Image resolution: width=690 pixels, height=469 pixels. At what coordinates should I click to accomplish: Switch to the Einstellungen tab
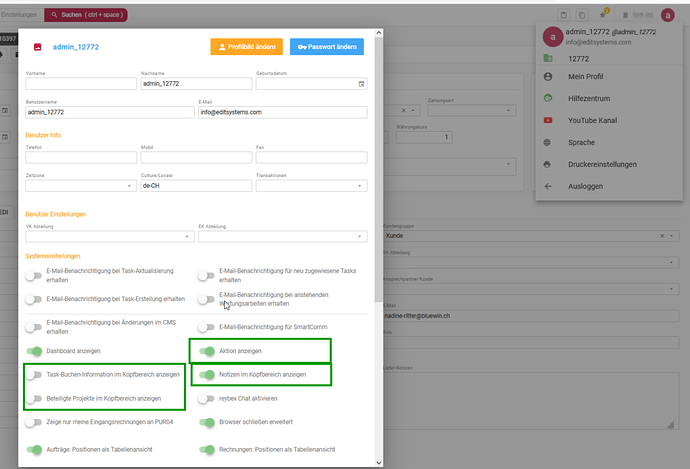tap(19, 15)
